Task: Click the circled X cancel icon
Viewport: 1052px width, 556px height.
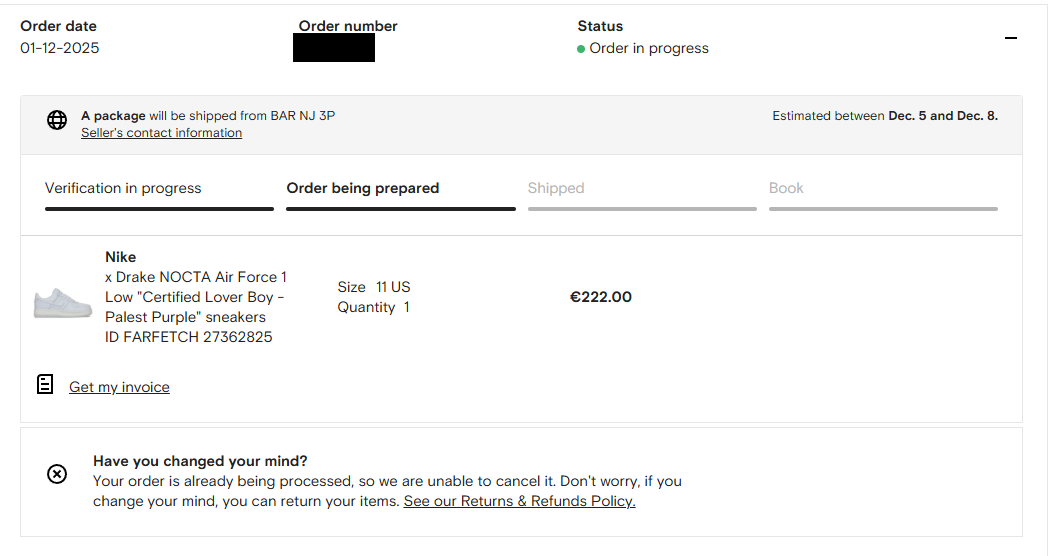Action: tap(57, 474)
